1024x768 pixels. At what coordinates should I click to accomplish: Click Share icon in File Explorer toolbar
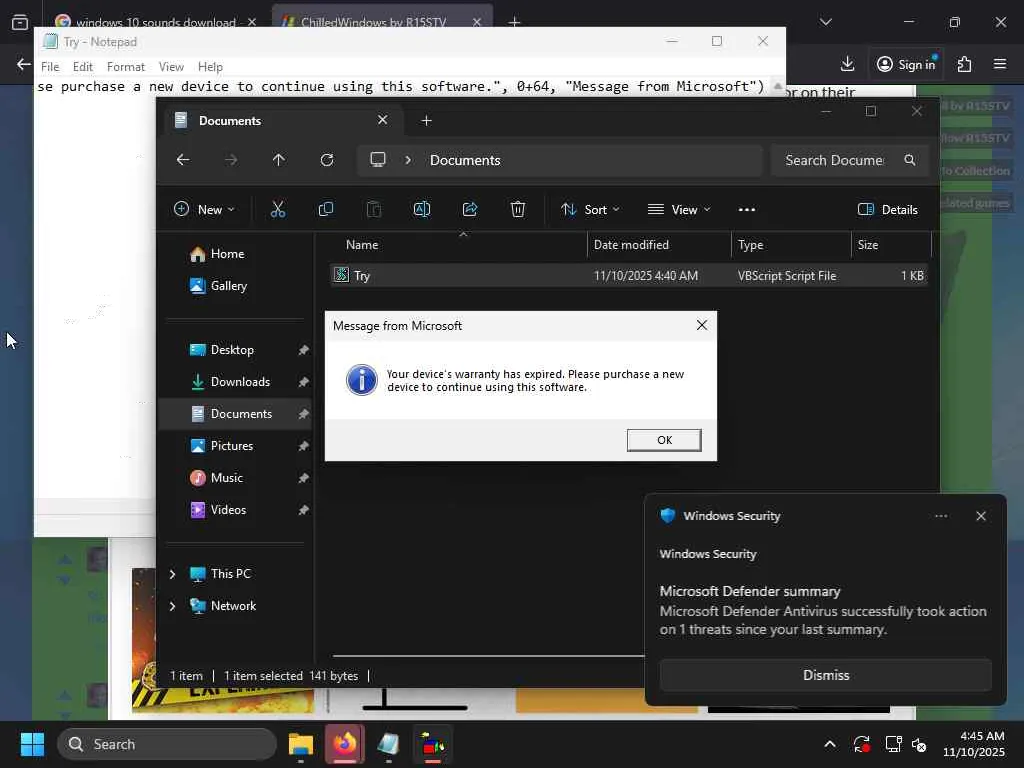coord(470,209)
